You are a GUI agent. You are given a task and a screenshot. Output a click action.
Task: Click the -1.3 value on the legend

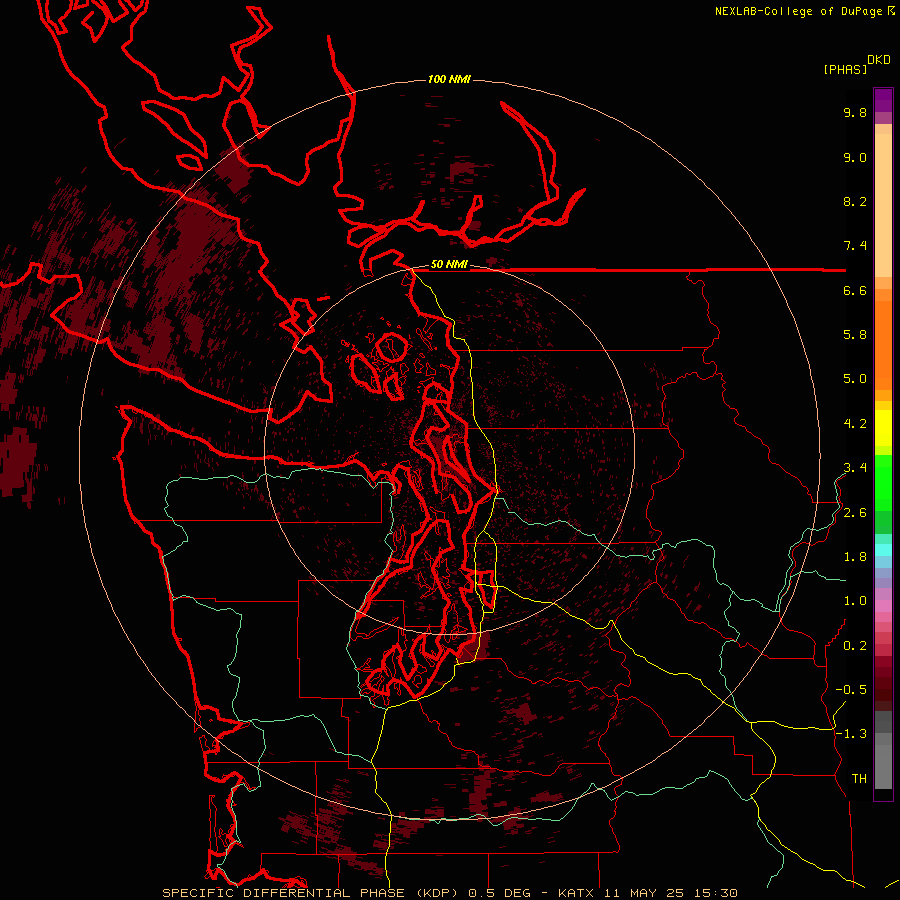[x=851, y=734]
